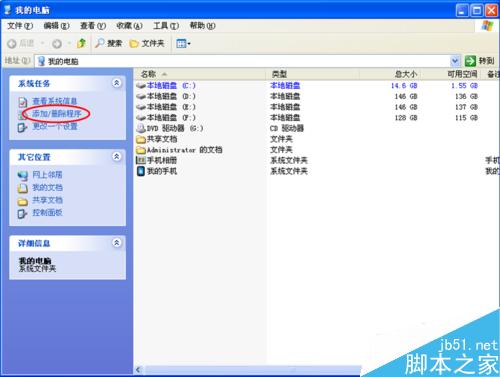Open the File (文件) menu
Screen dimensions: 500x377
(20, 26)
